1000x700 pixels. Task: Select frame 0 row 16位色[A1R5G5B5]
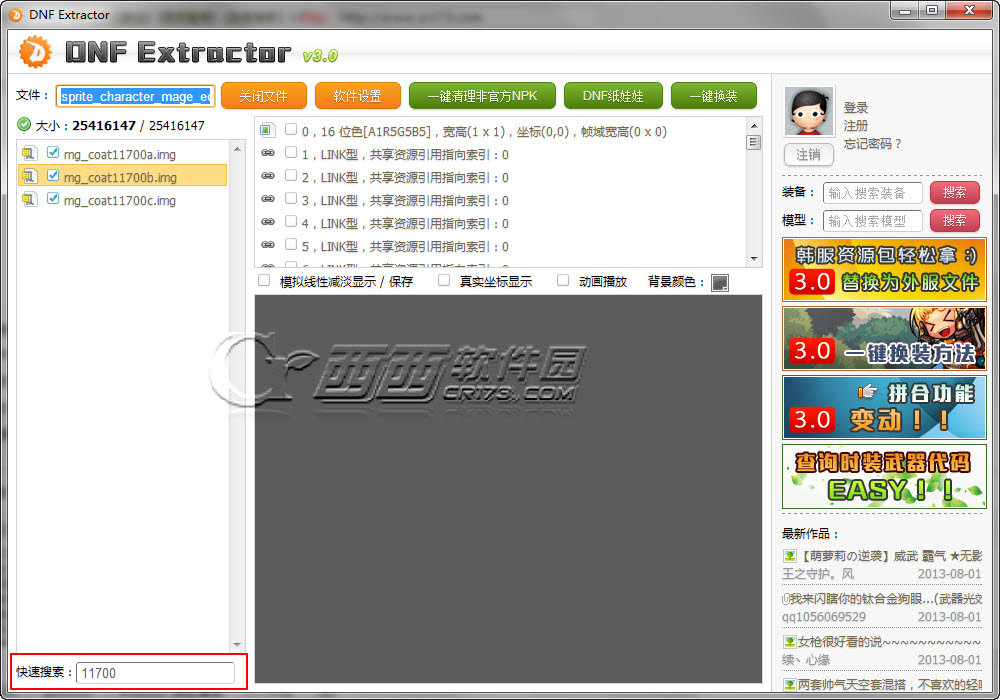(485, 131)
